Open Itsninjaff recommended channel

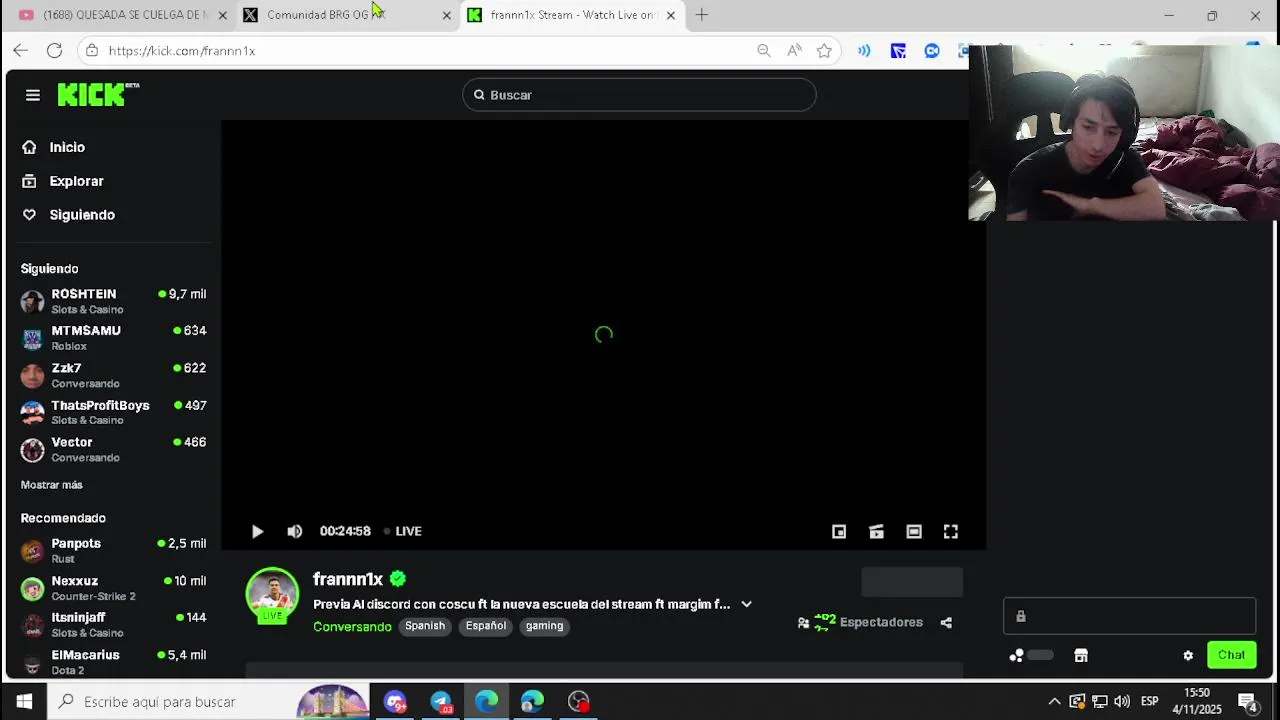point(113,625)
